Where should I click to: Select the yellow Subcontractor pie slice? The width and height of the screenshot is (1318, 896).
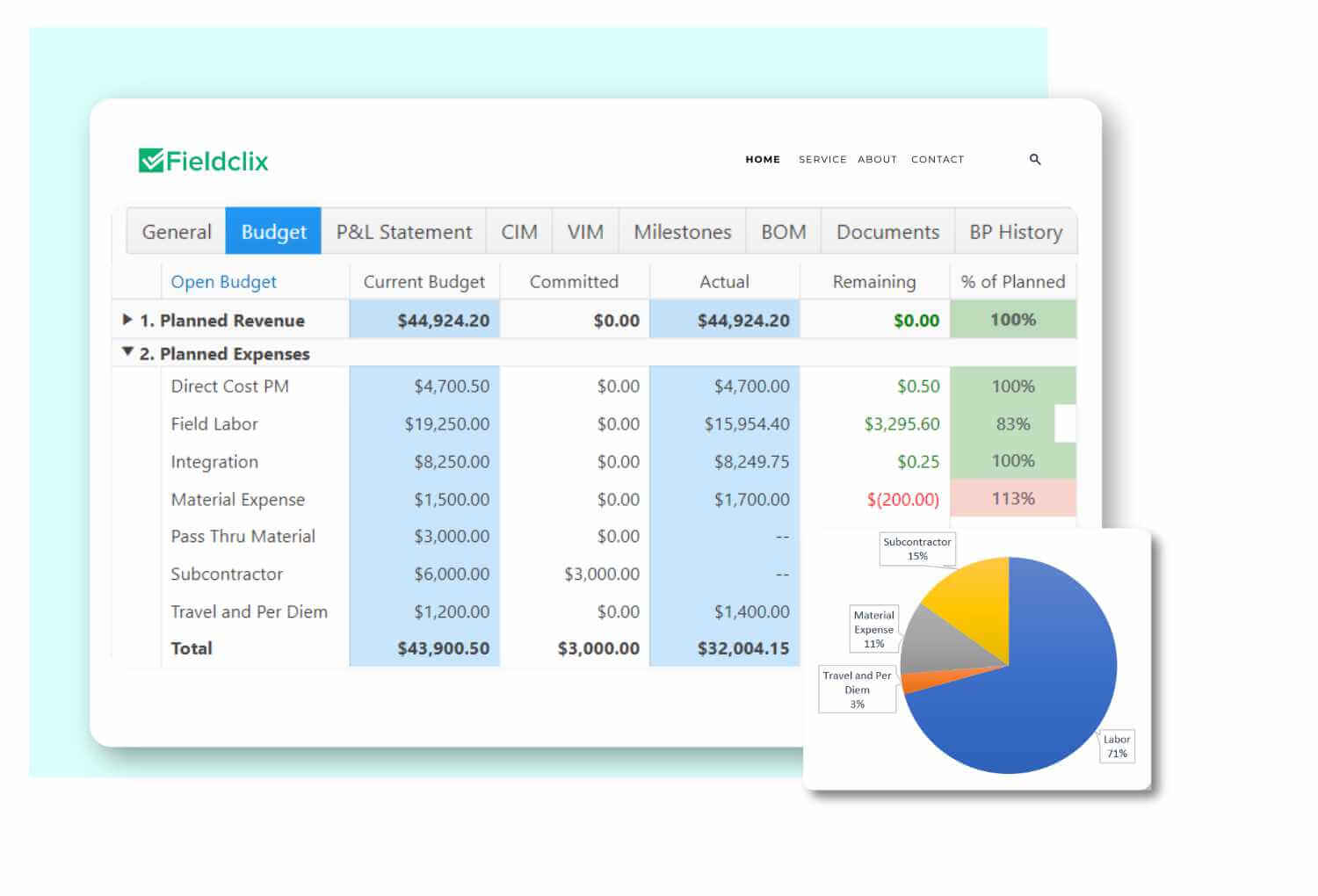click(975, 589)
